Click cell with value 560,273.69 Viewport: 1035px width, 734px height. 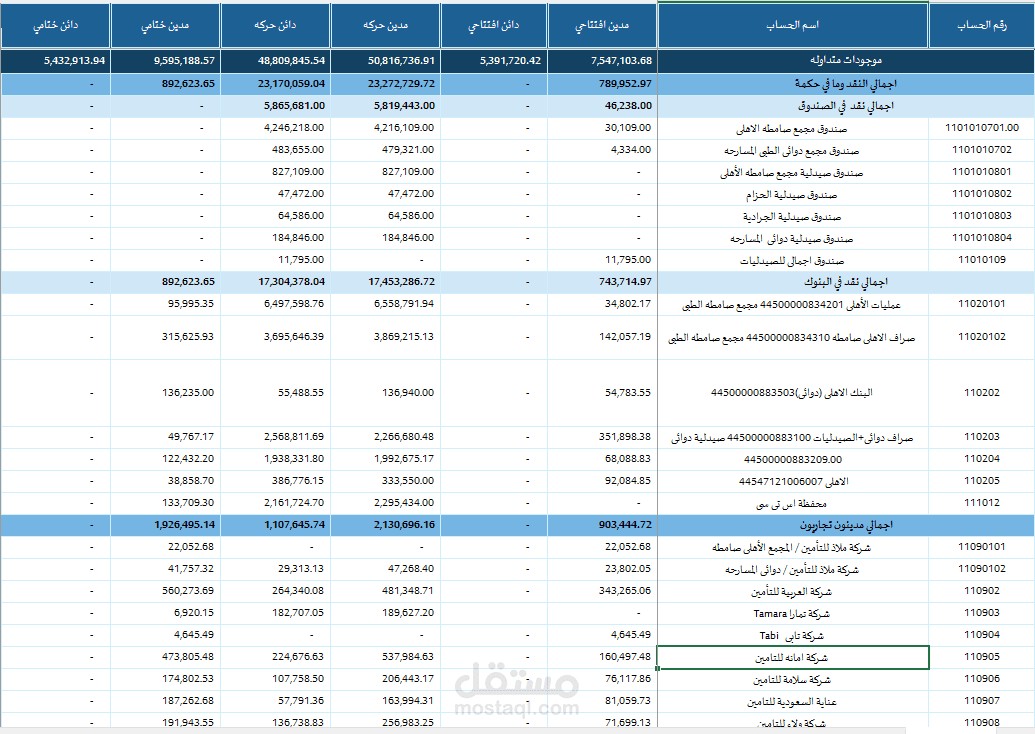click(x=187, y=591)
